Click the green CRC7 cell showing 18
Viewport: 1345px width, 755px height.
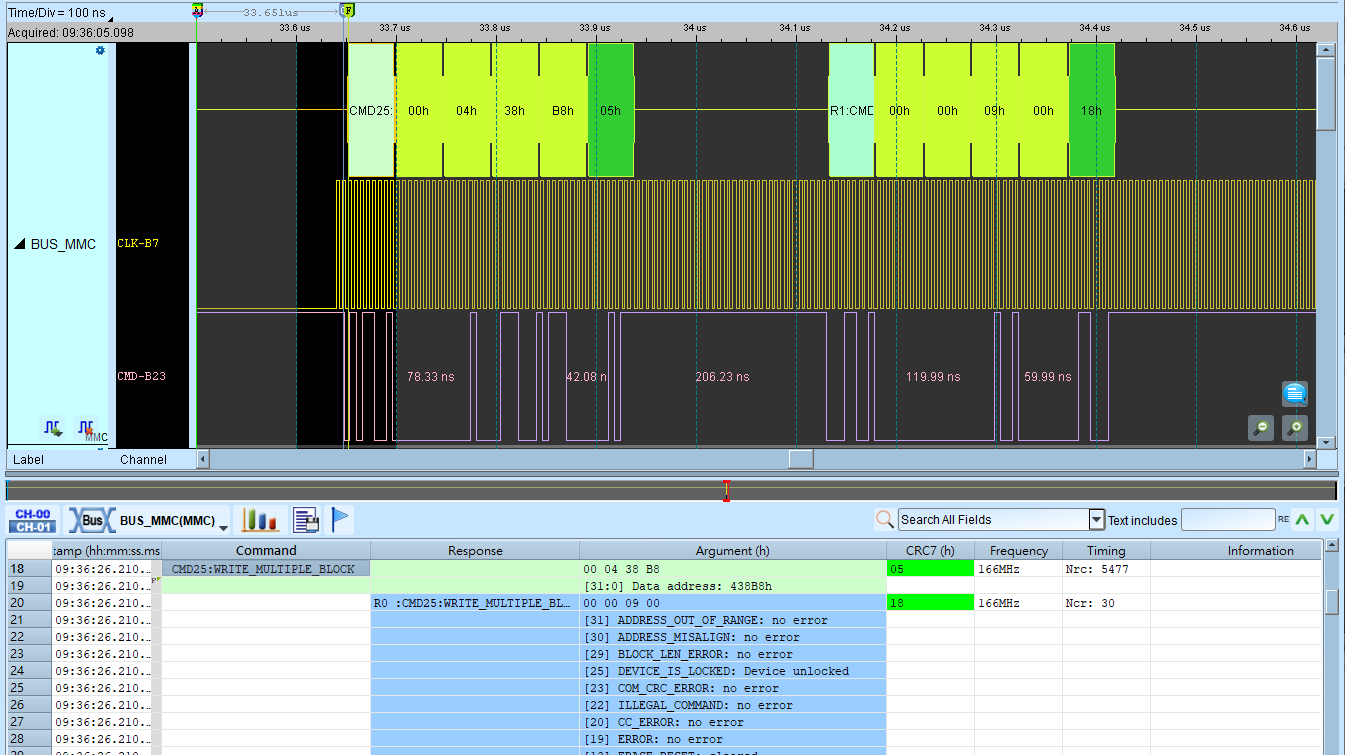[x=930, y=603]
